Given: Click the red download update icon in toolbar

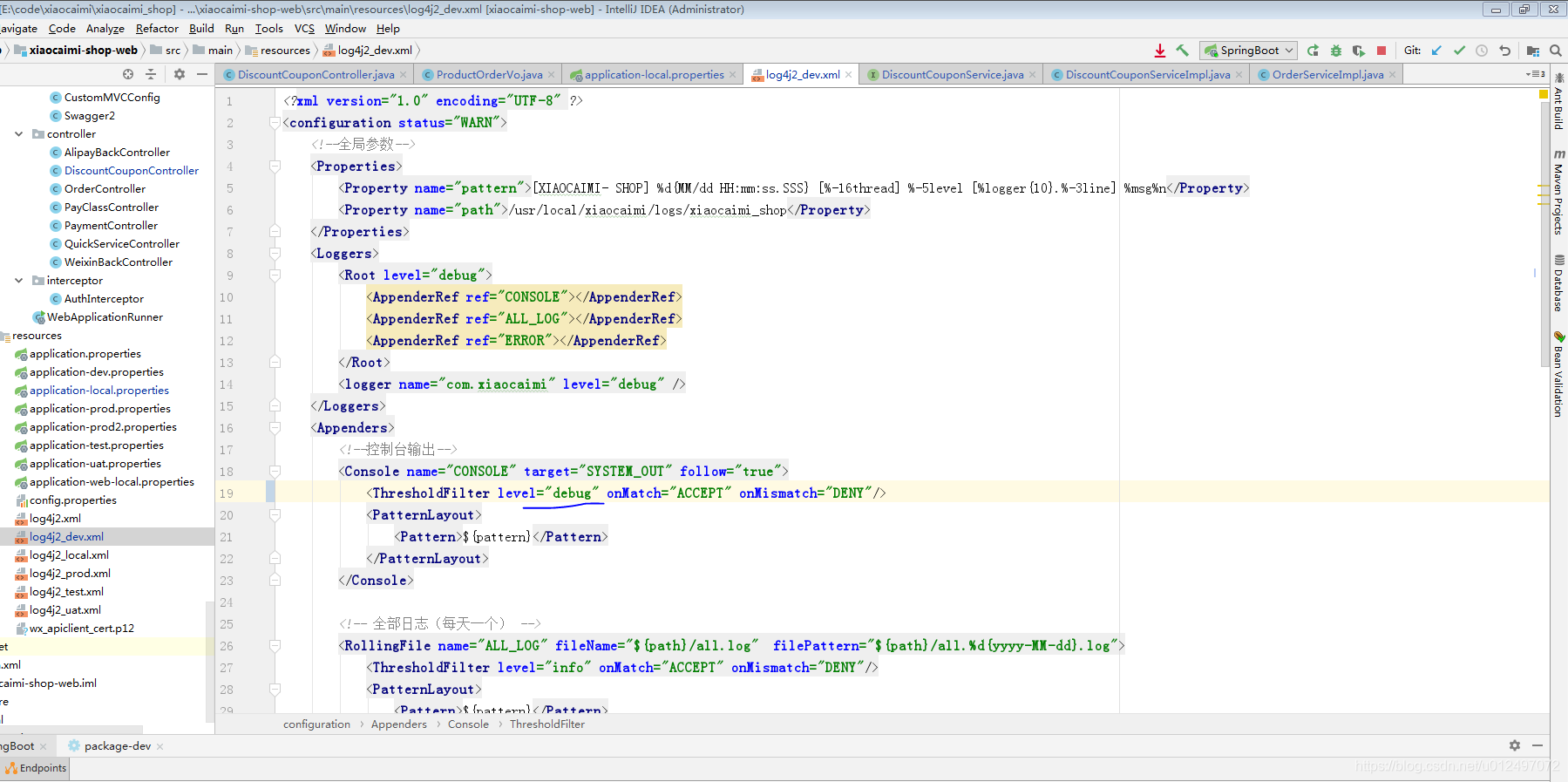Looking at the screenshot, I should (x=1160, y=51).
